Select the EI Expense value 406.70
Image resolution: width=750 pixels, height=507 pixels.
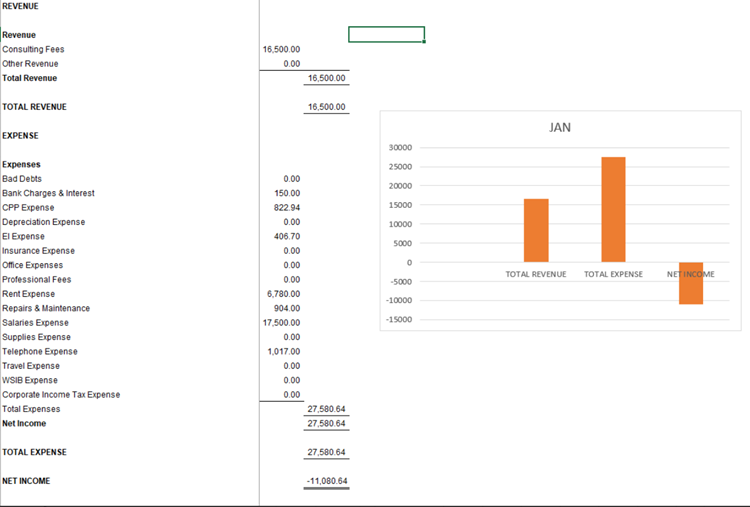click(x=287, y=236)
